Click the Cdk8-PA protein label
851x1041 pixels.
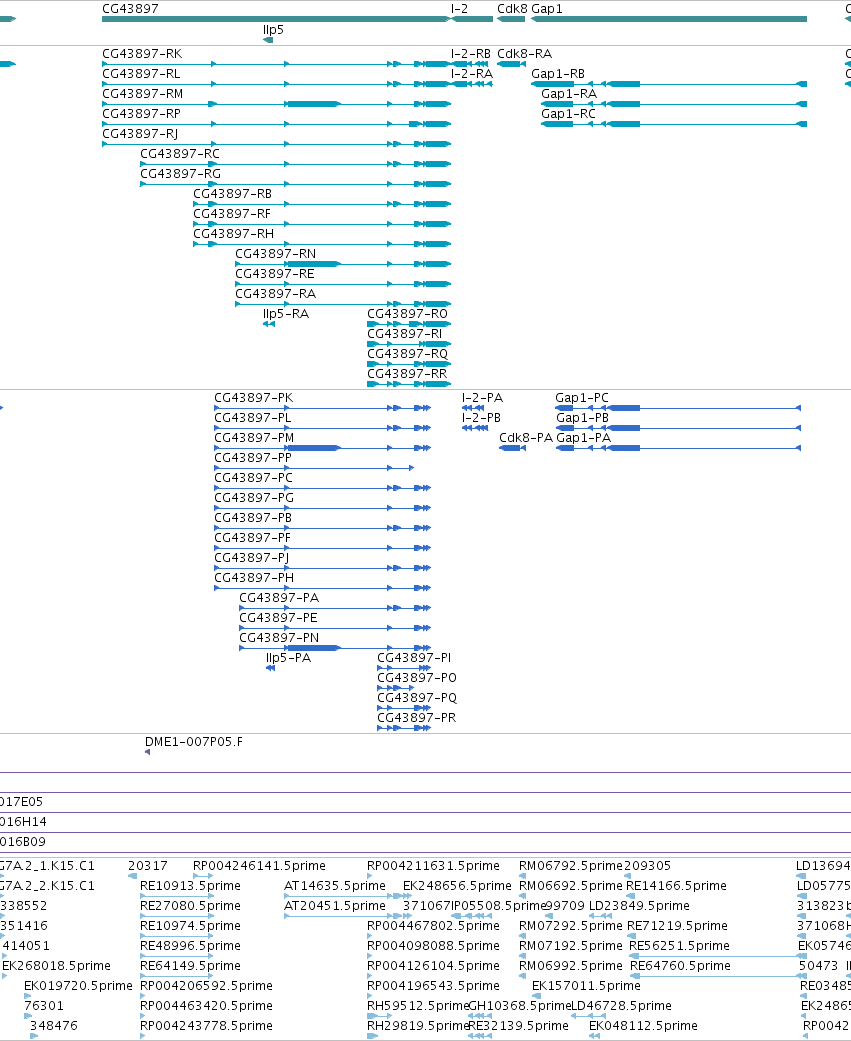(x=526, y=438)
